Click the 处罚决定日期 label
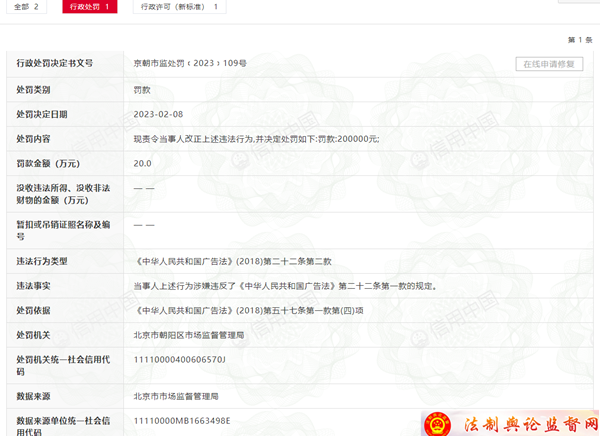 [x=42, y=114]
